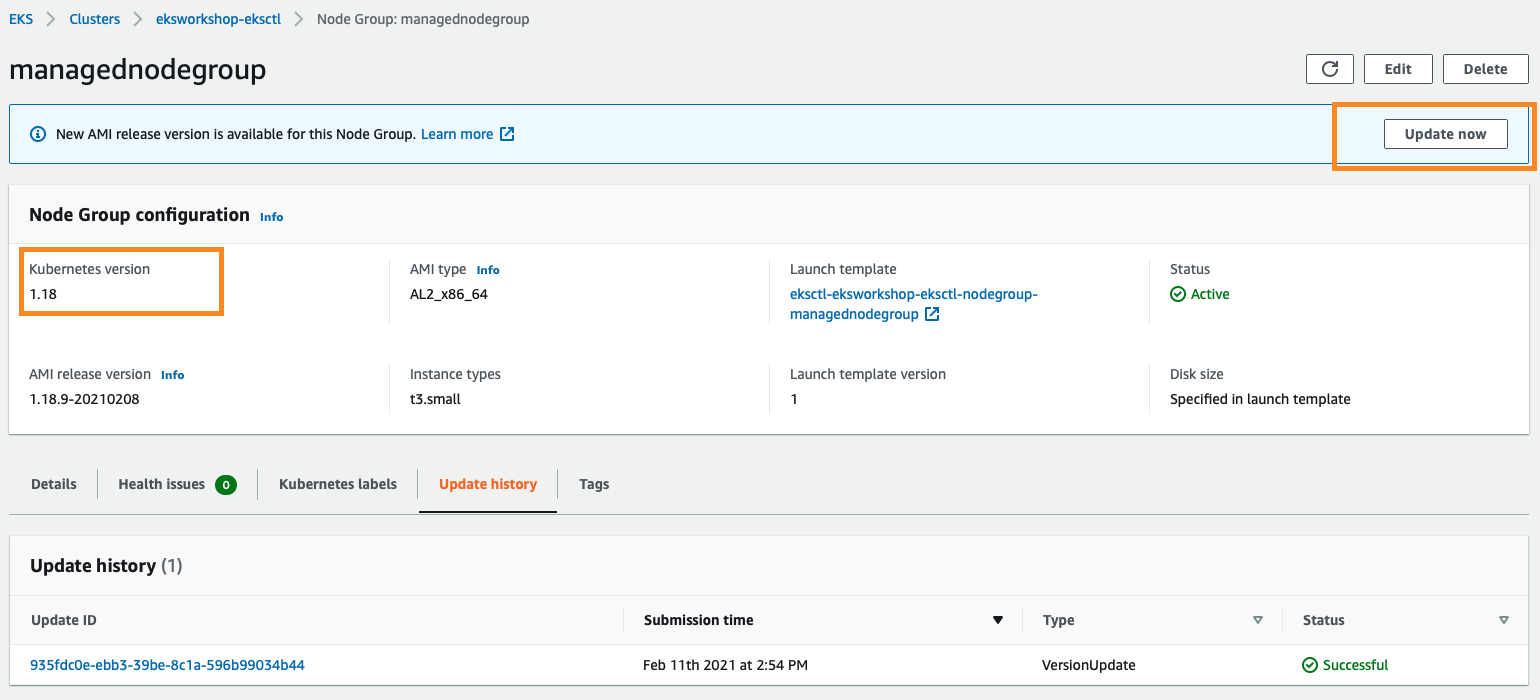The image size is (1540, 700).
Task: Click the external link icon beside Learn more
Action: 507,134
